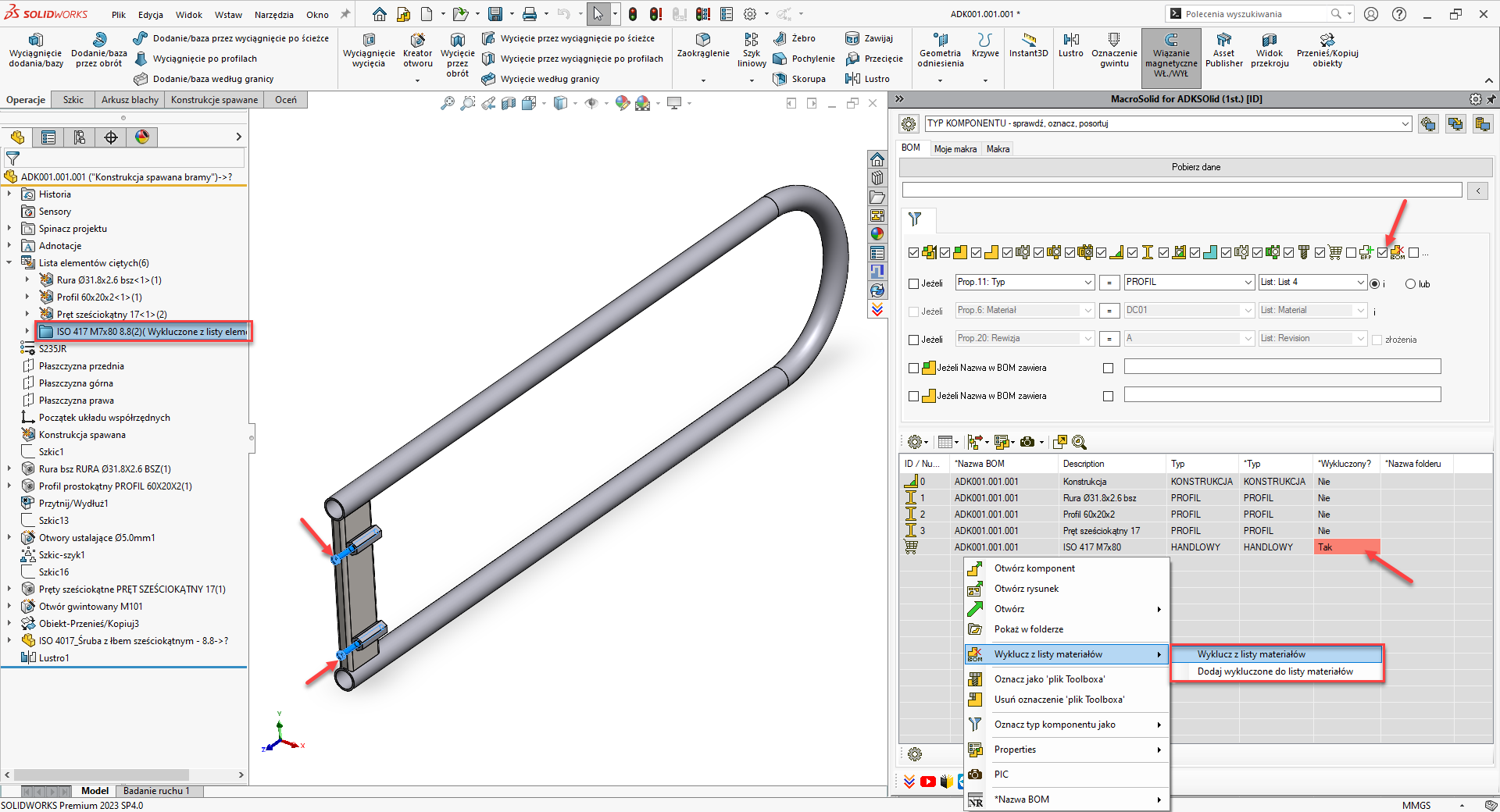The image size is (1500, 812).
Task: Click 'Otwórz rysunek' in context menu
Action: click(1026, 589)
